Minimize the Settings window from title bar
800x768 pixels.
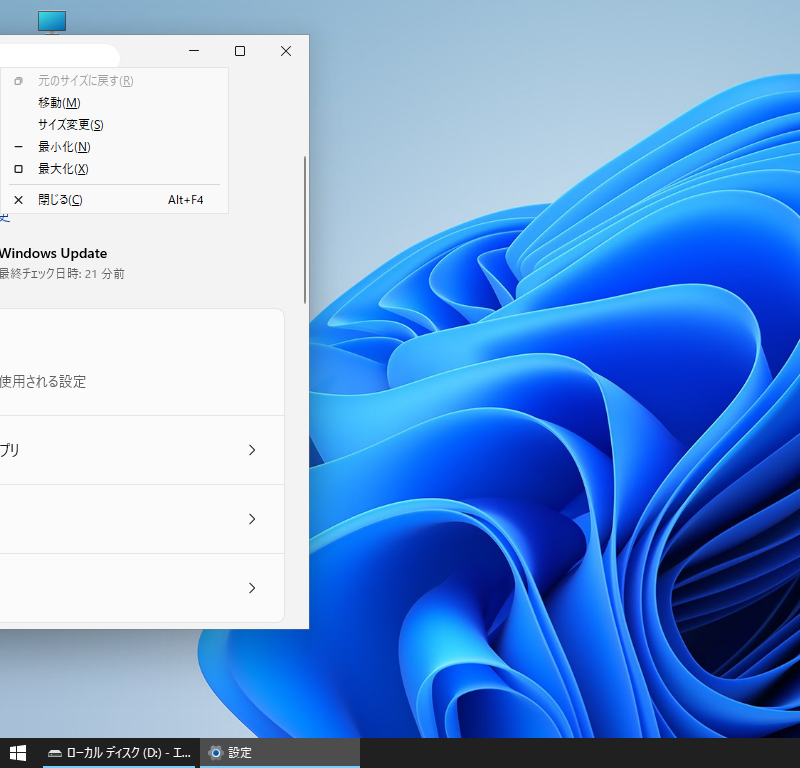pyautogui.click(x=194, y=51)
